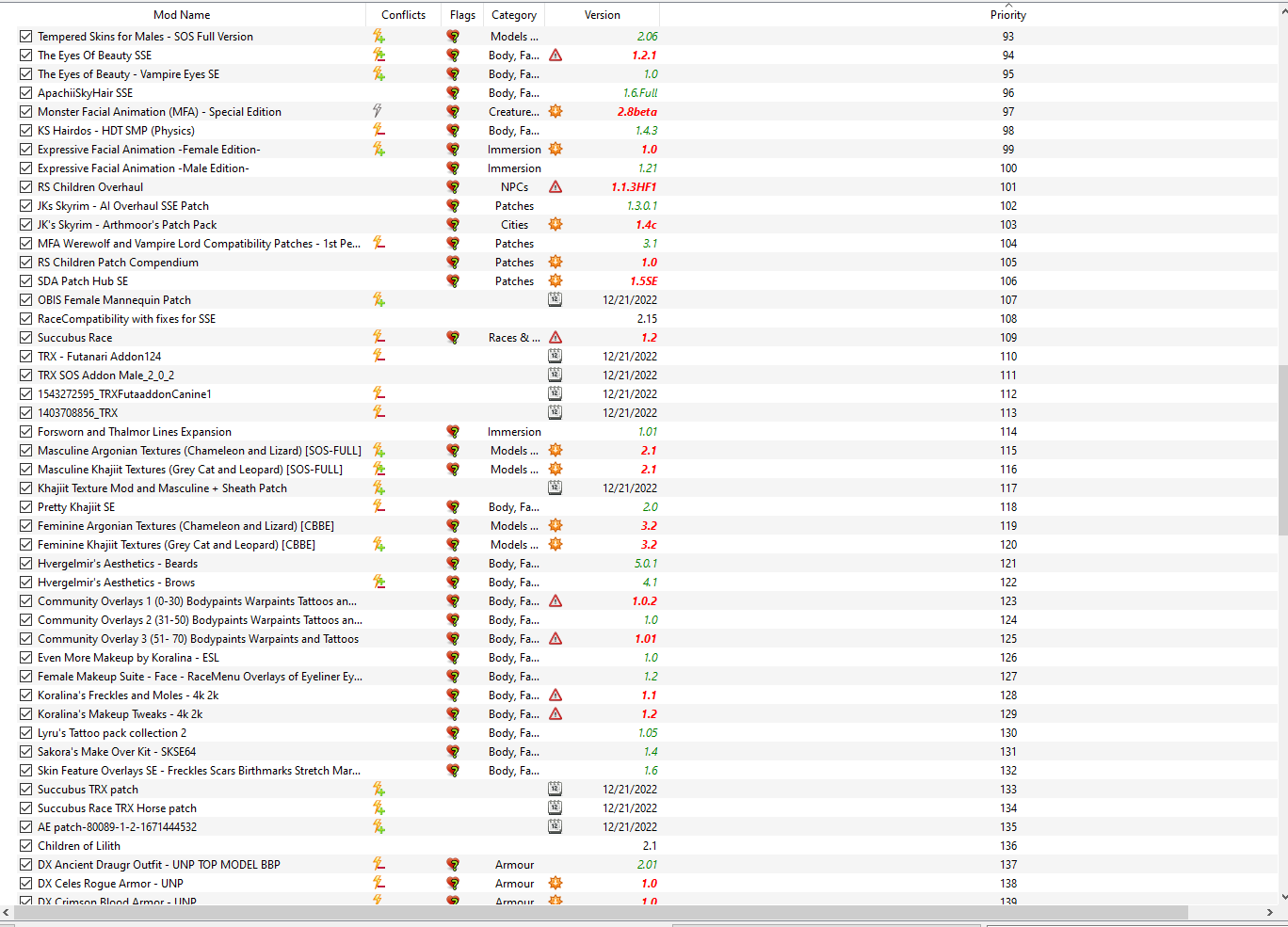The width and height of the screenshot is (1288, 927).
Task: Uncheck the ApachiiSkyHair SSE mod
Action: click(x=25, y=93)
